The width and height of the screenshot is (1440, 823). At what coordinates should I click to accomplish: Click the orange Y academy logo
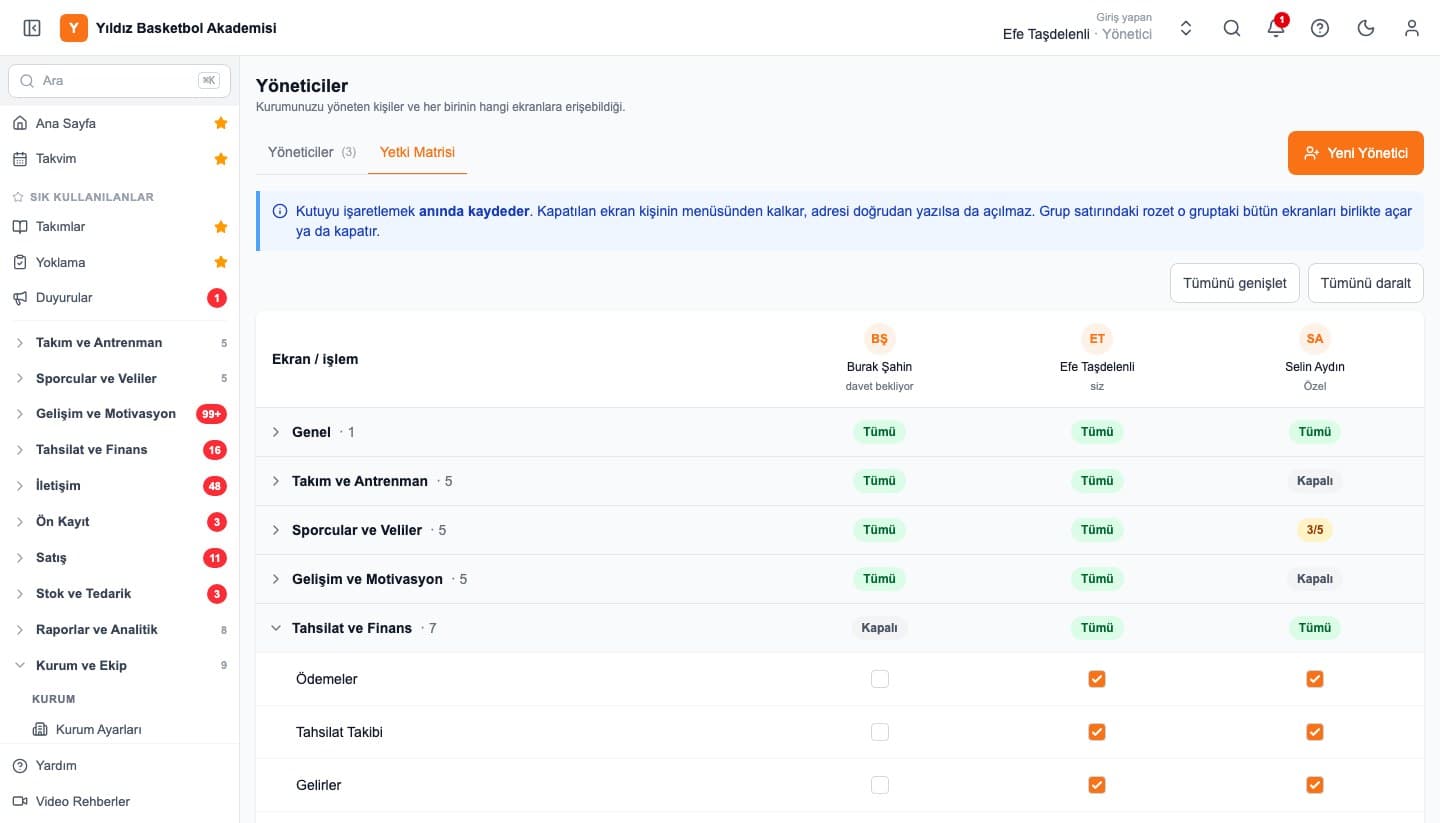pyautogui.click(x=74, y=28)
